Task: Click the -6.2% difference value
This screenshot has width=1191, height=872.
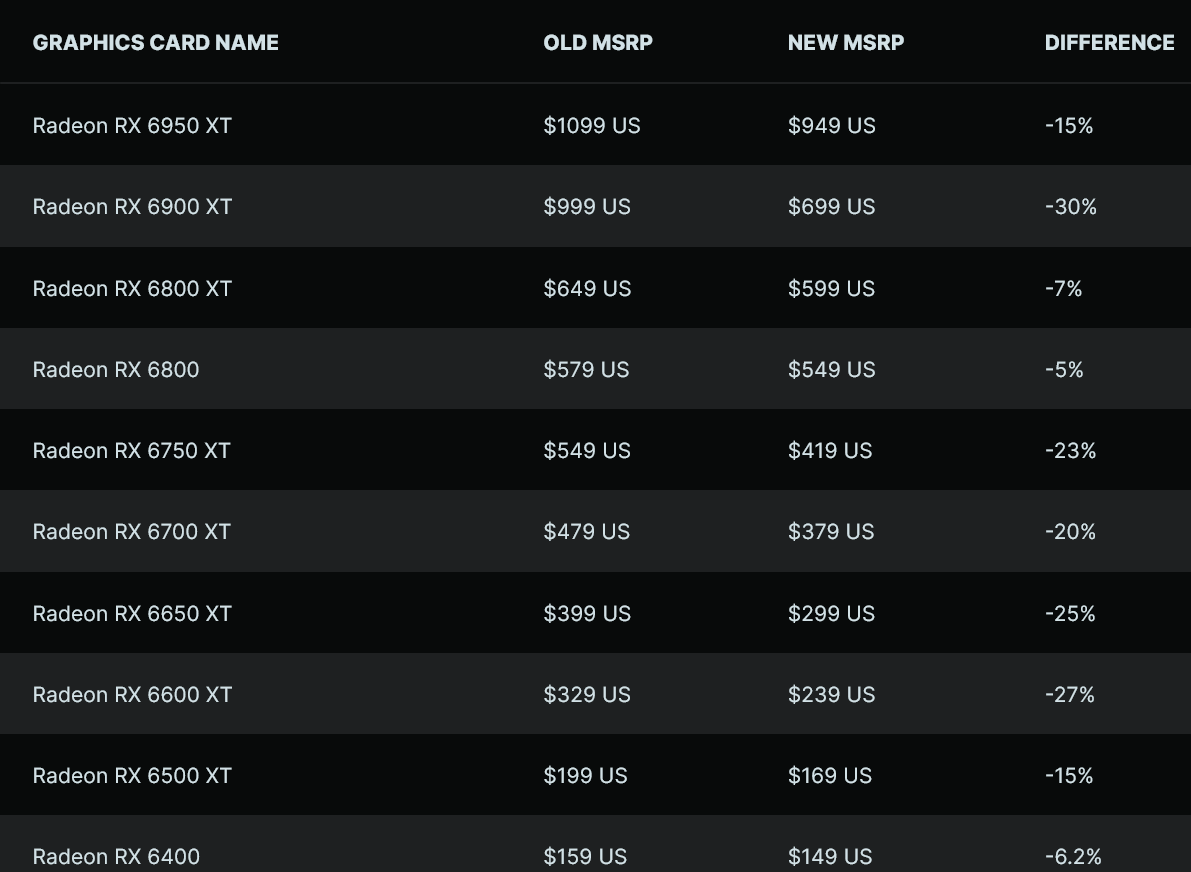Action: click(x=1073, y=857)
